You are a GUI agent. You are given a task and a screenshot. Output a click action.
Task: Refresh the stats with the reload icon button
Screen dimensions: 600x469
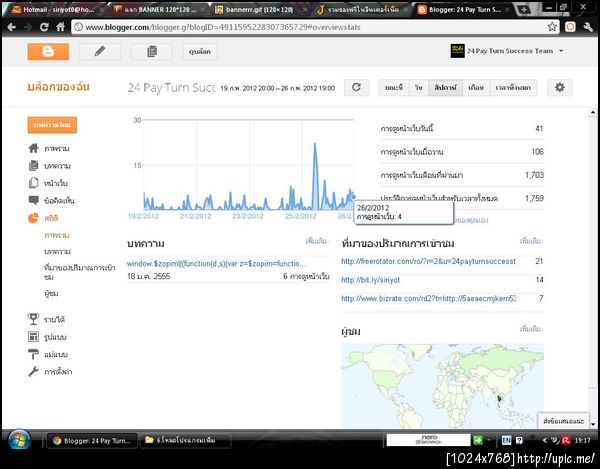click(x=356, y=87)
